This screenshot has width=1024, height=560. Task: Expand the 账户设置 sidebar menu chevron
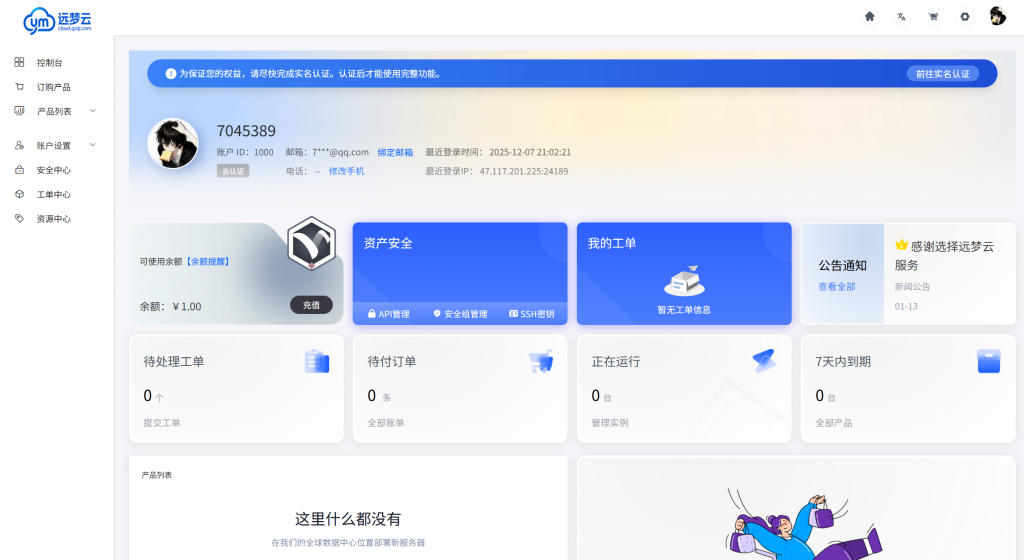(x=93, y=145)
